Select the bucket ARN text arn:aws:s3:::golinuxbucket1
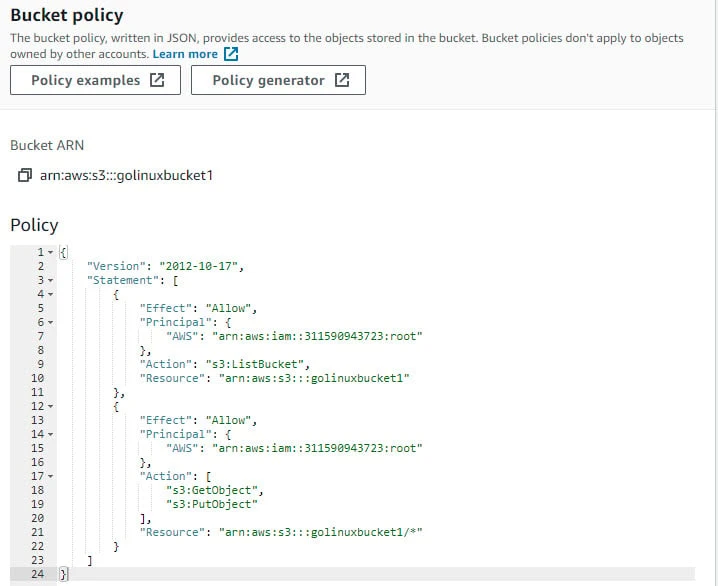 pos(126,175)
